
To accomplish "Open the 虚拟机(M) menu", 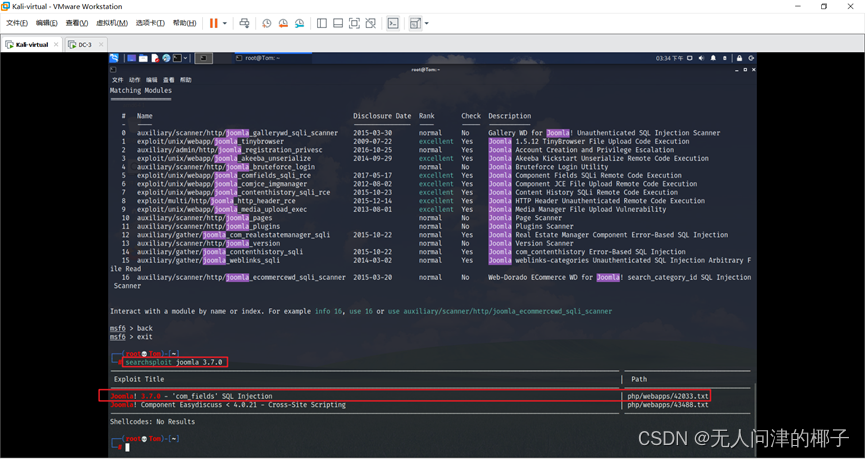I will pyautogui.click(x=112, y=23).
